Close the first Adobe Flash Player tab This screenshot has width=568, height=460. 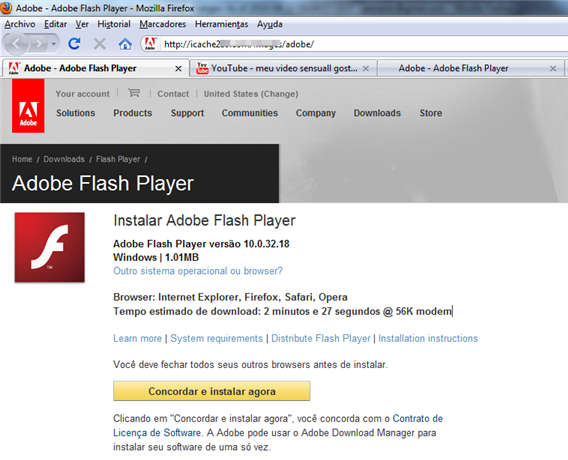click(178, 68)
